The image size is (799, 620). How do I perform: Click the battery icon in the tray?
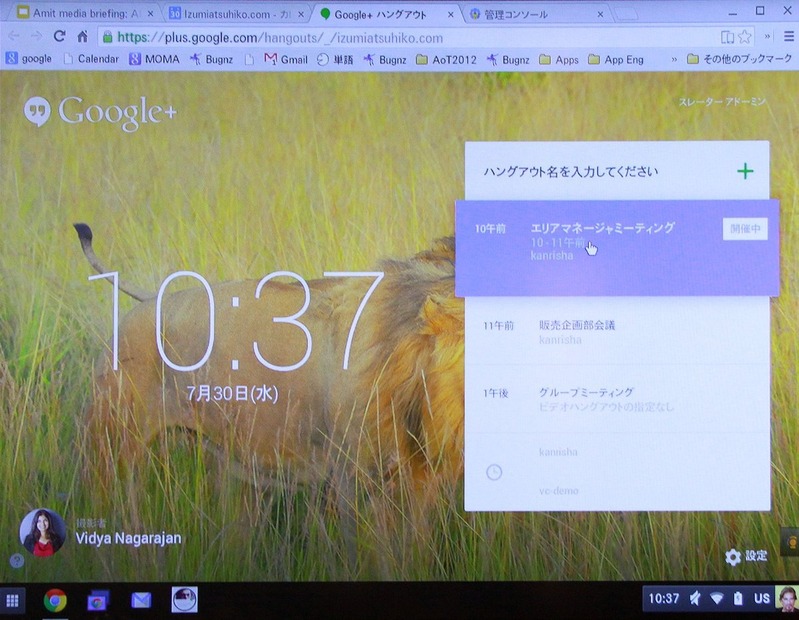pos(738,599)
